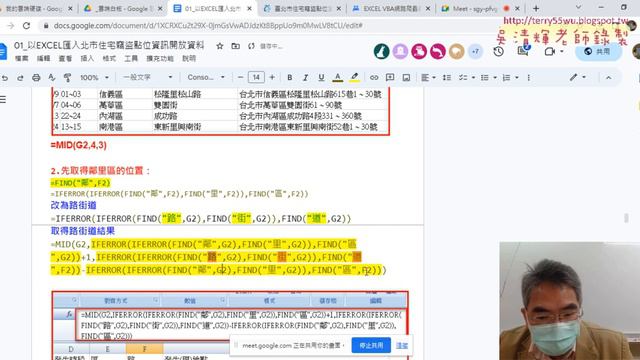Reload the browser page

(27, 25)
